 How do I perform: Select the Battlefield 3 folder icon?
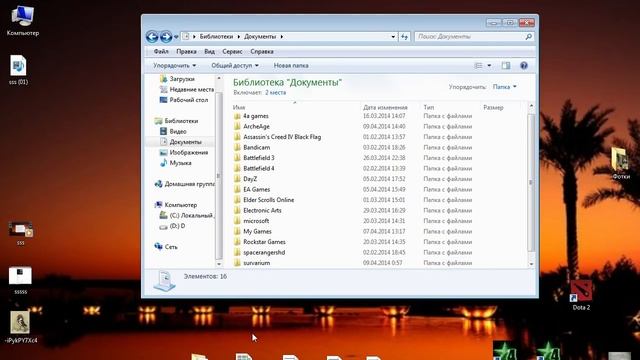[x=237, y=158]
